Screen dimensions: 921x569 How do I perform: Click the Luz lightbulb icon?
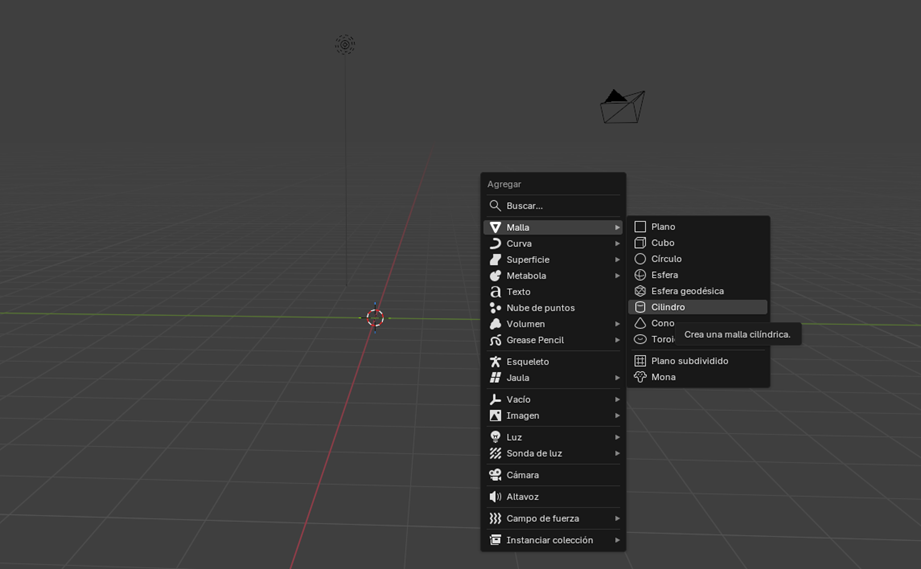tap(495, 437)
